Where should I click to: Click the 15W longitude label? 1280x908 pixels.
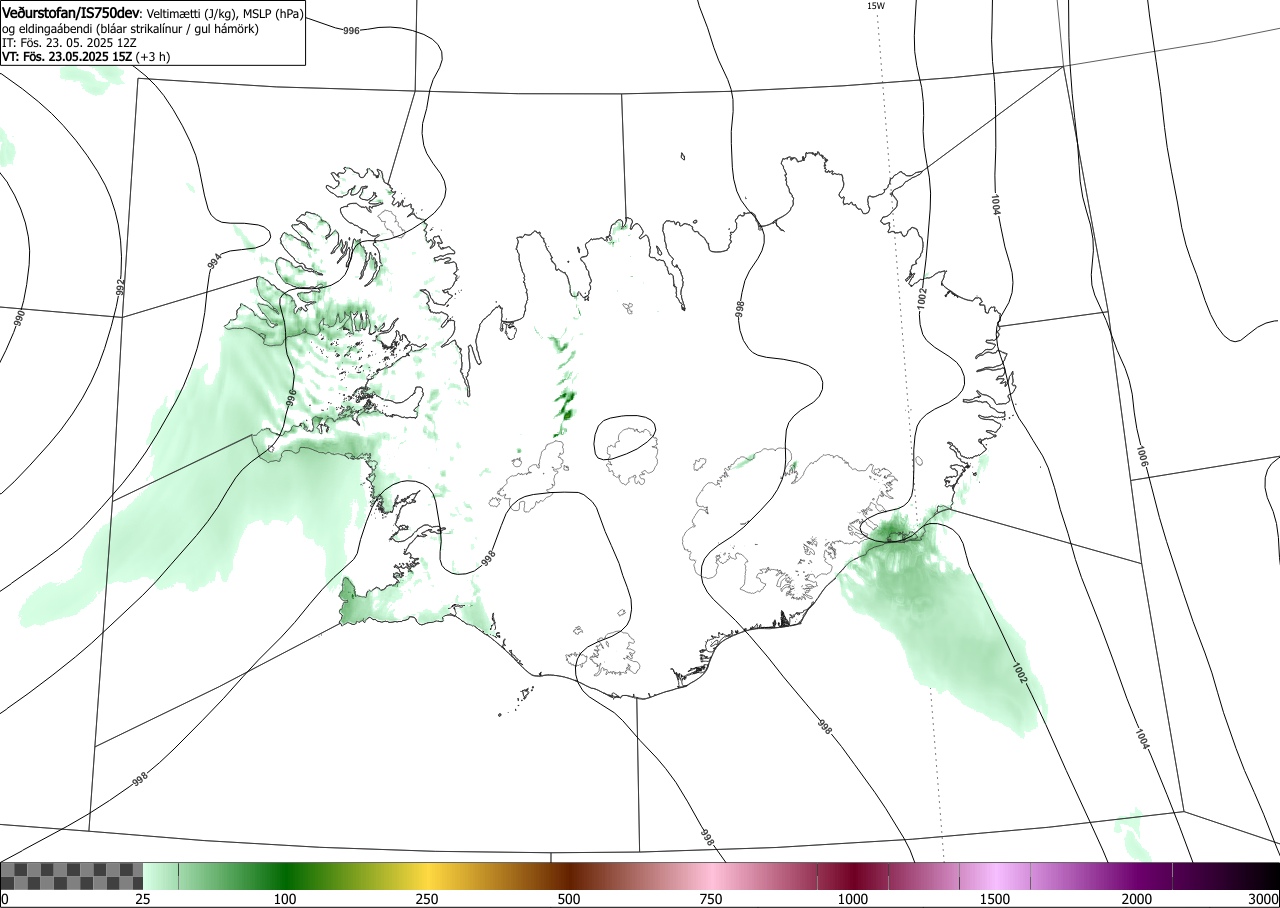click(876, 6)
